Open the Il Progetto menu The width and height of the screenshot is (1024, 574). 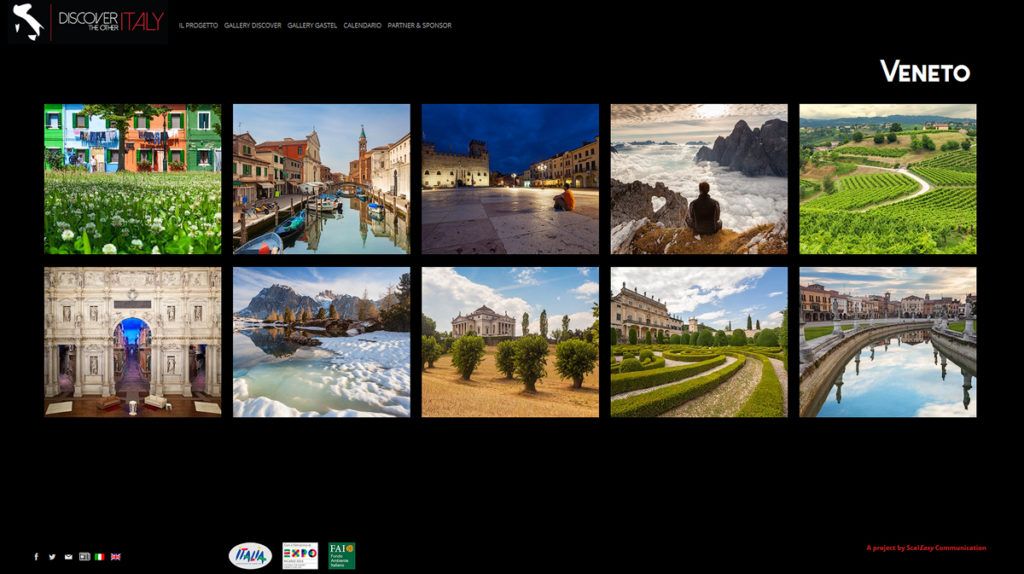point(198,25)
